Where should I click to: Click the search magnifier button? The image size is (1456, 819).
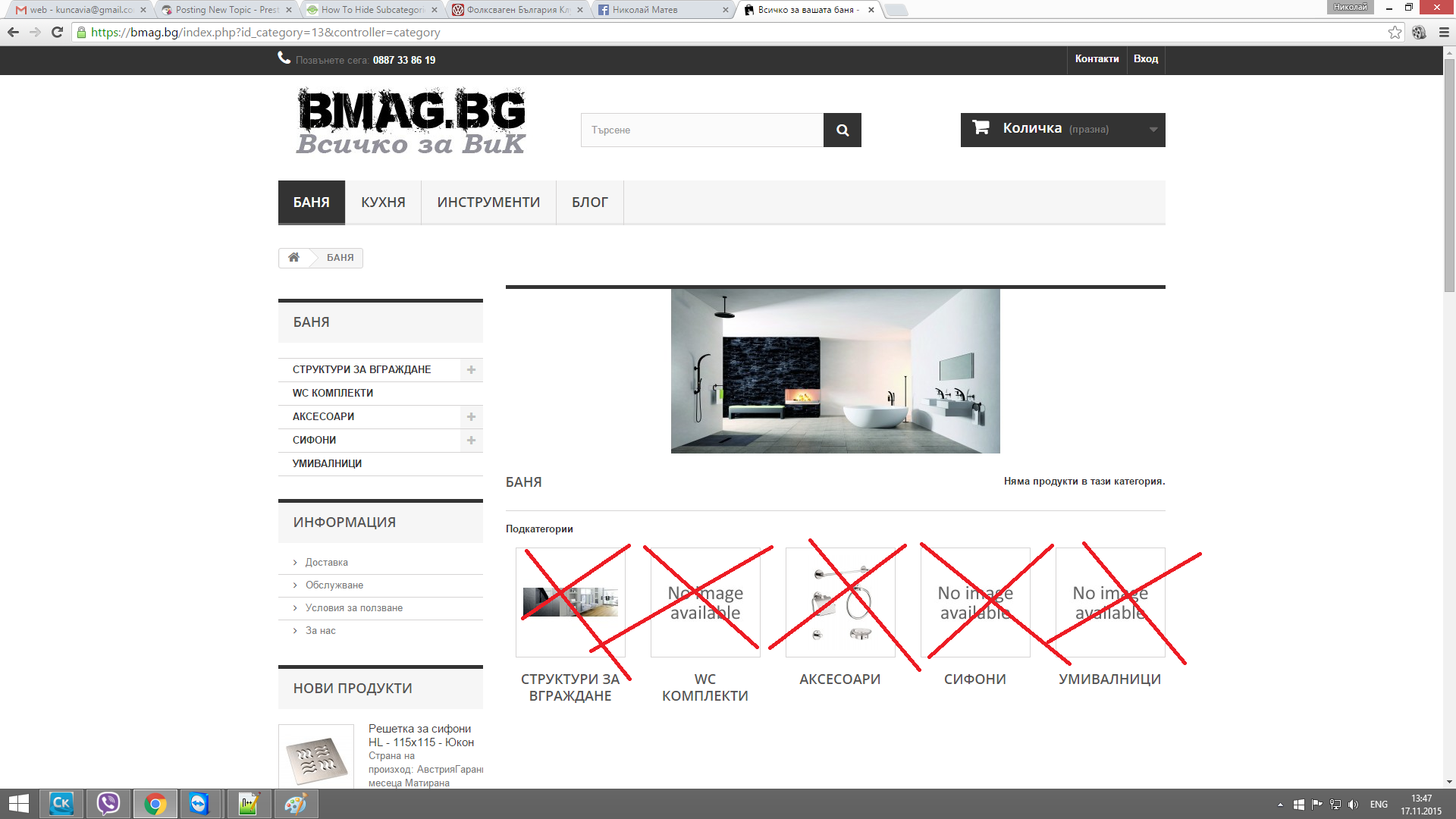842,130
